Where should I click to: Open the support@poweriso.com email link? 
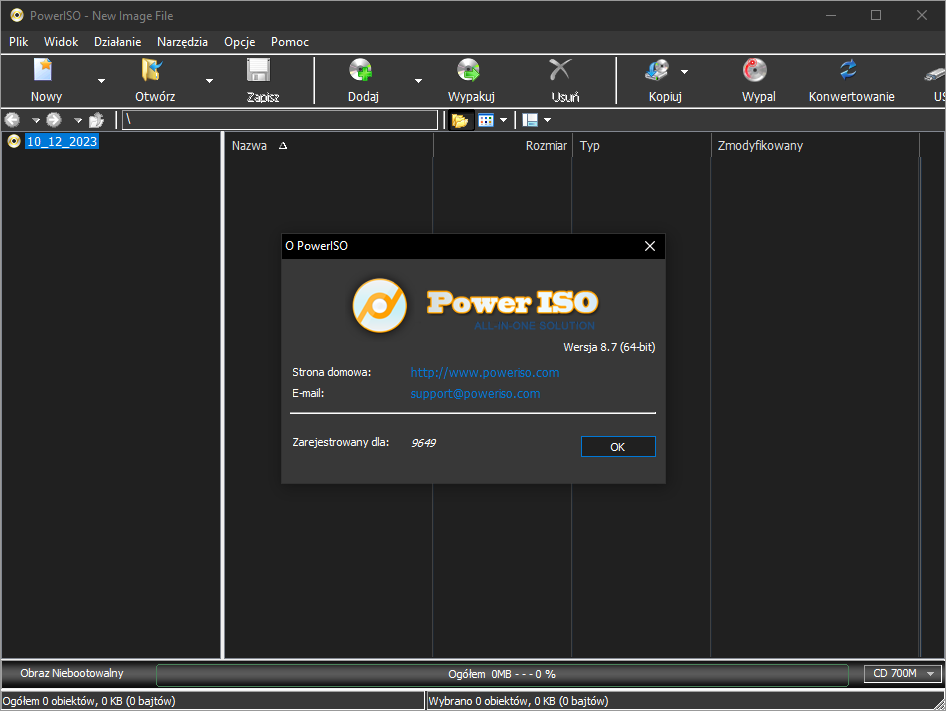[x=475, y=394]
